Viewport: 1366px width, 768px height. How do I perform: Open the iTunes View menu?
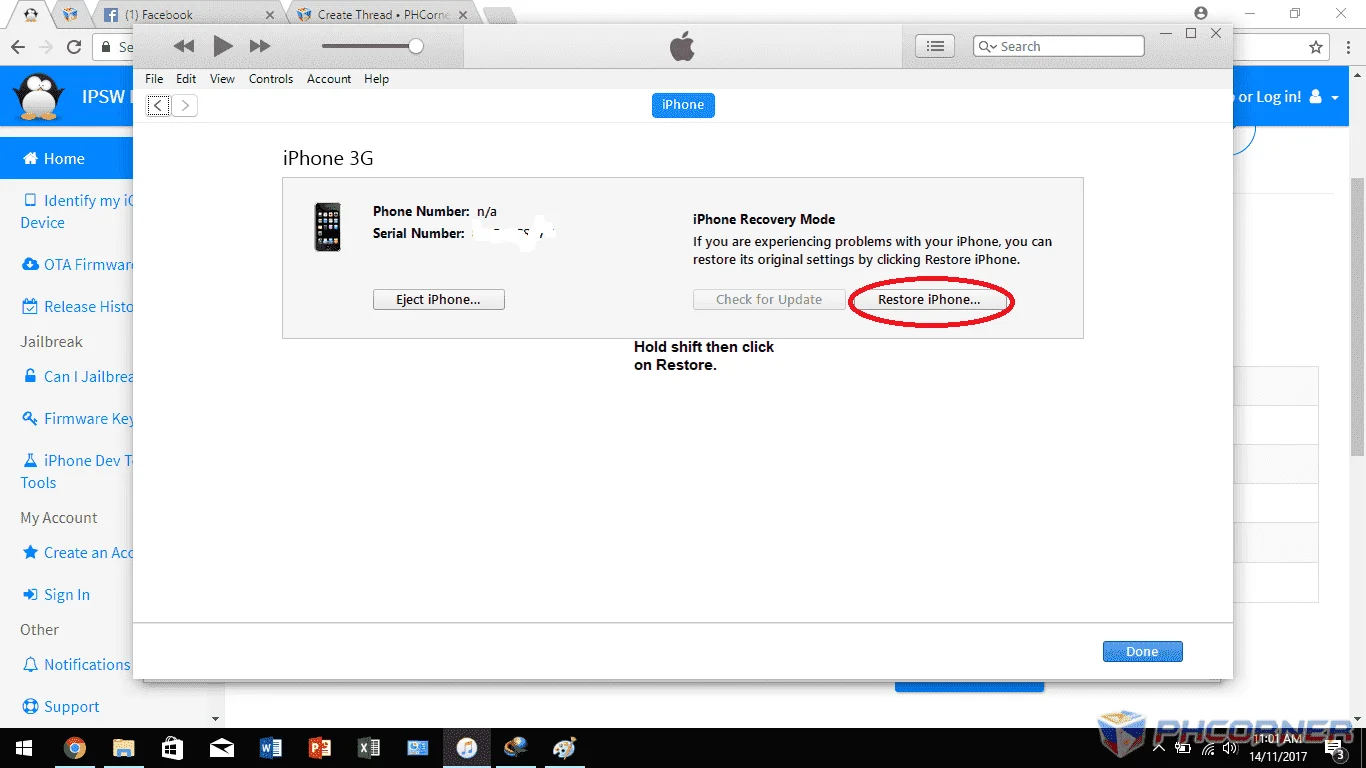point(222,79)
